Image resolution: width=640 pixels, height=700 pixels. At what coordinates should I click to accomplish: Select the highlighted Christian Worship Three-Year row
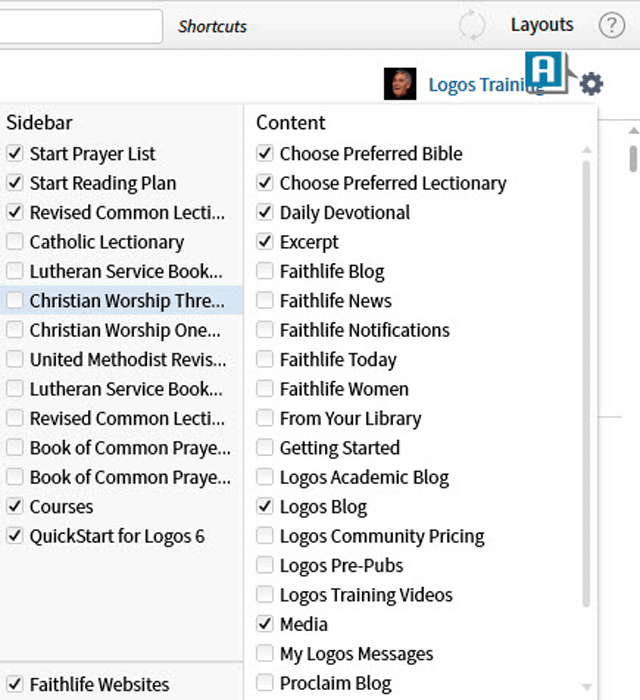[x=125, y=301]
